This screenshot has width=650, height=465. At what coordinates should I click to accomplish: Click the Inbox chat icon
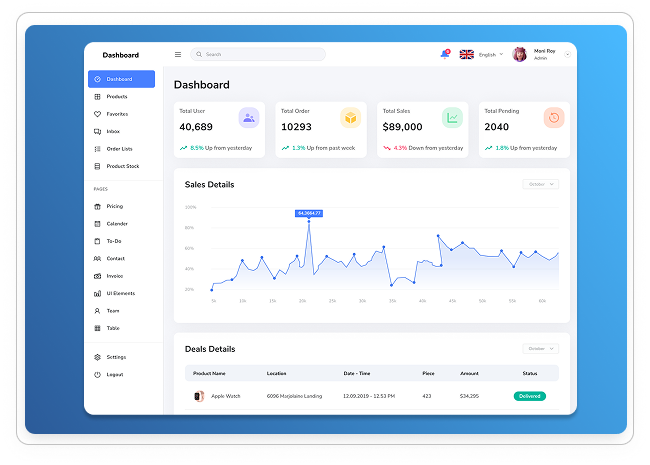[97, 131]
